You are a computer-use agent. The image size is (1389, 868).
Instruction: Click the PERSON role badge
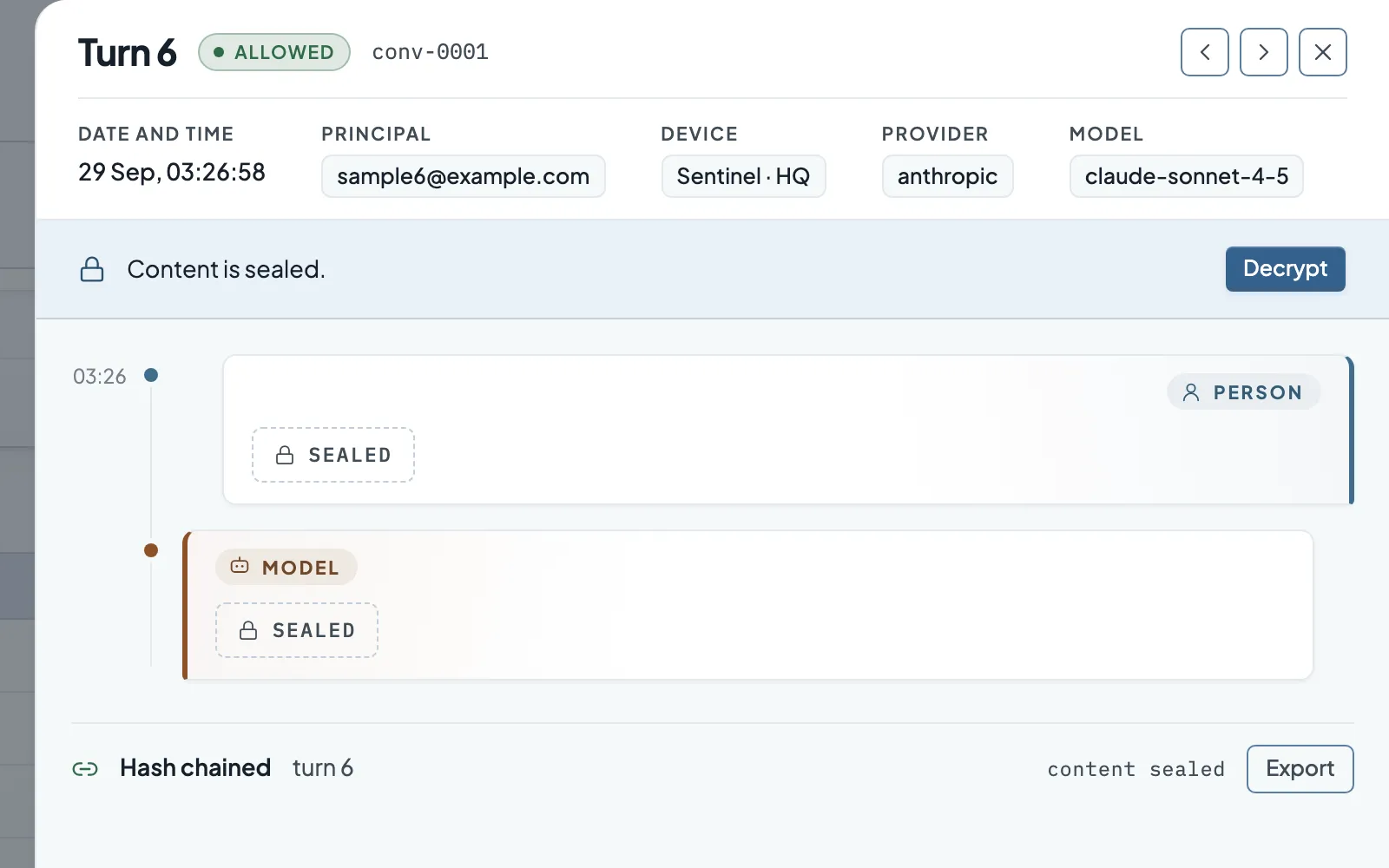pos(1243,392)
